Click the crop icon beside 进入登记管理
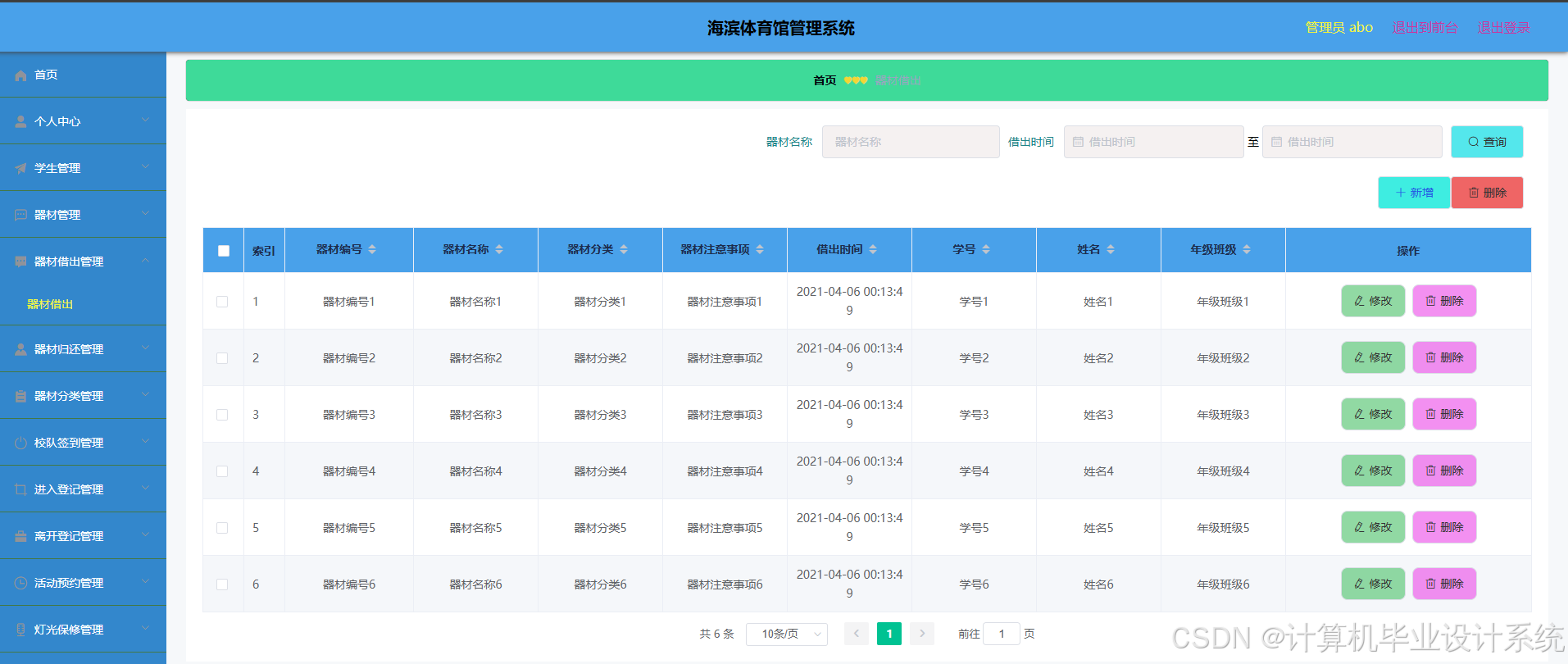Image resolution: width=1568 pixels, height=664 pixels. [x=20, y=489]
